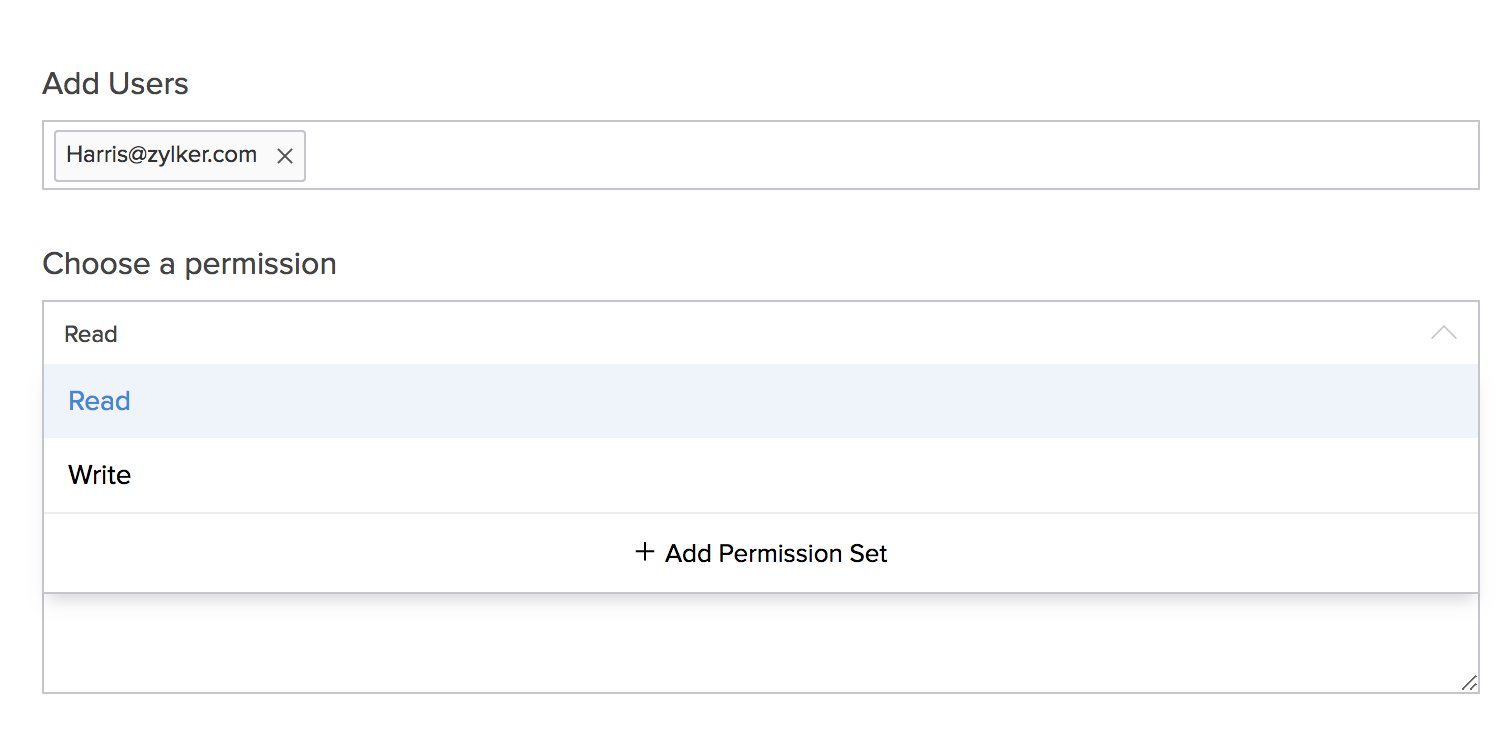Click the Harris@zylker.com email text in the chip

point(161,155)
